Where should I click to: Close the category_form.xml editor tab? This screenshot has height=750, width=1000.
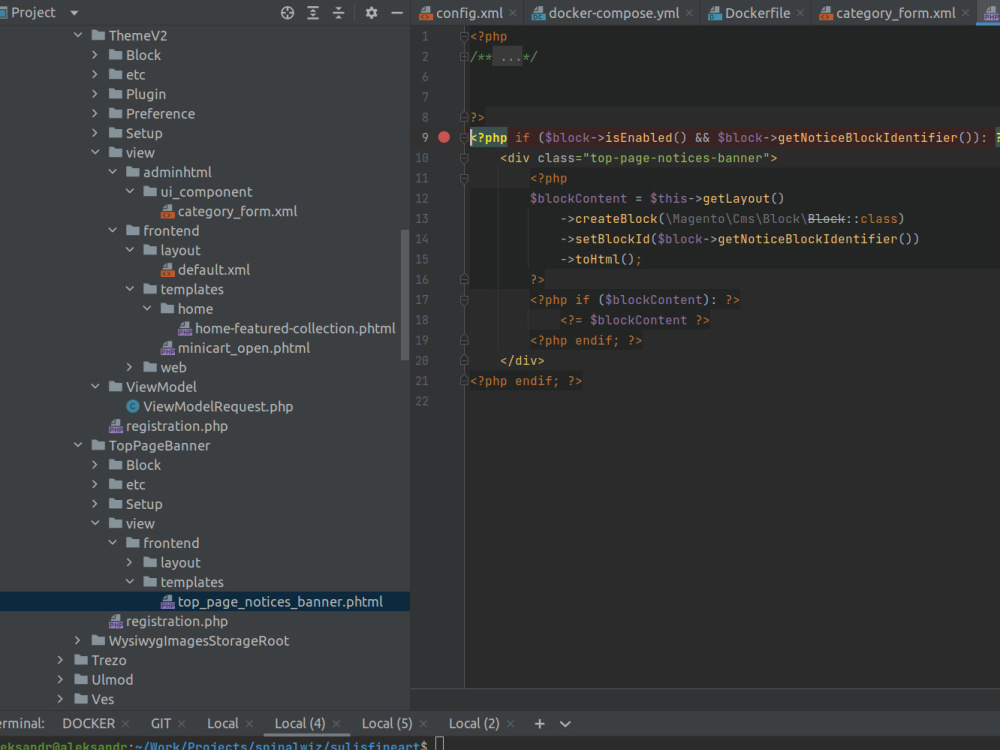point(965,13)
